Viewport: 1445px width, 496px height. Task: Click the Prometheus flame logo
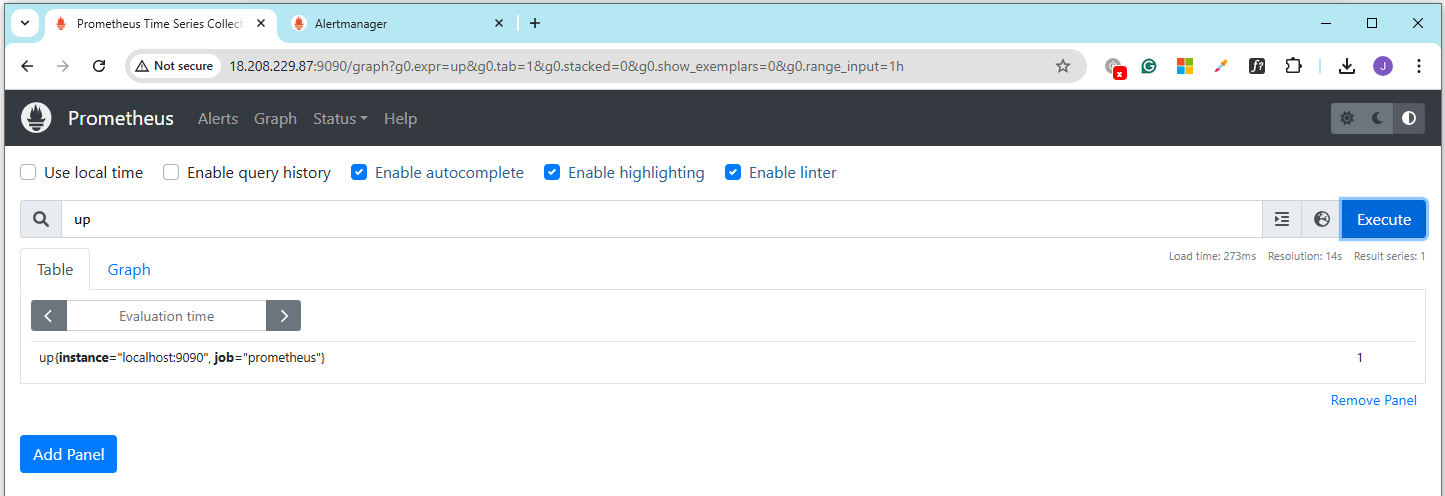[37, 118]
